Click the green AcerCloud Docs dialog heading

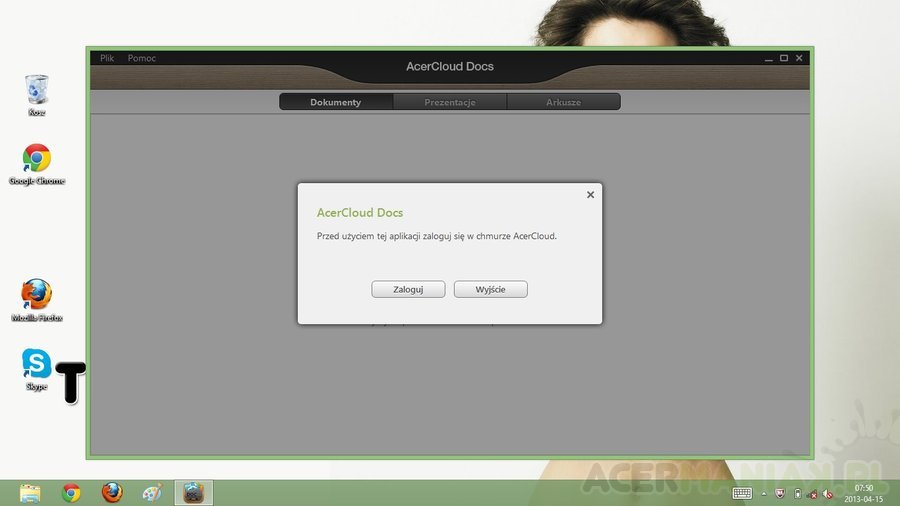[x=360, y=212]
